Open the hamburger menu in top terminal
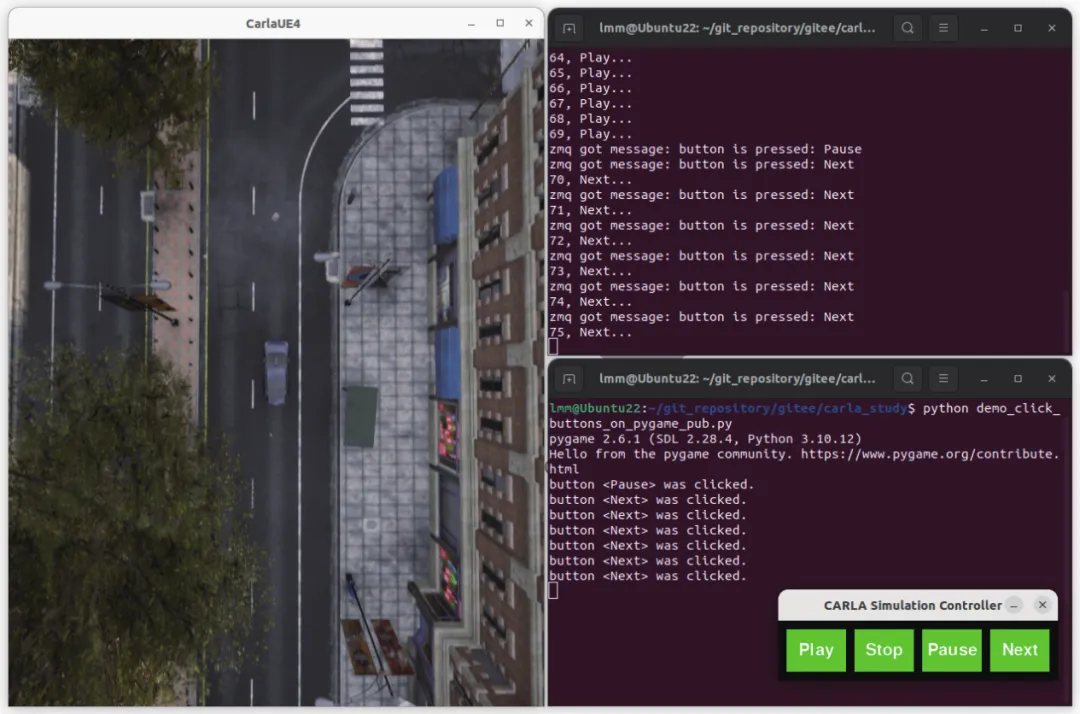The width and height of the screenshot is (1080, 714). coord(943,28)
